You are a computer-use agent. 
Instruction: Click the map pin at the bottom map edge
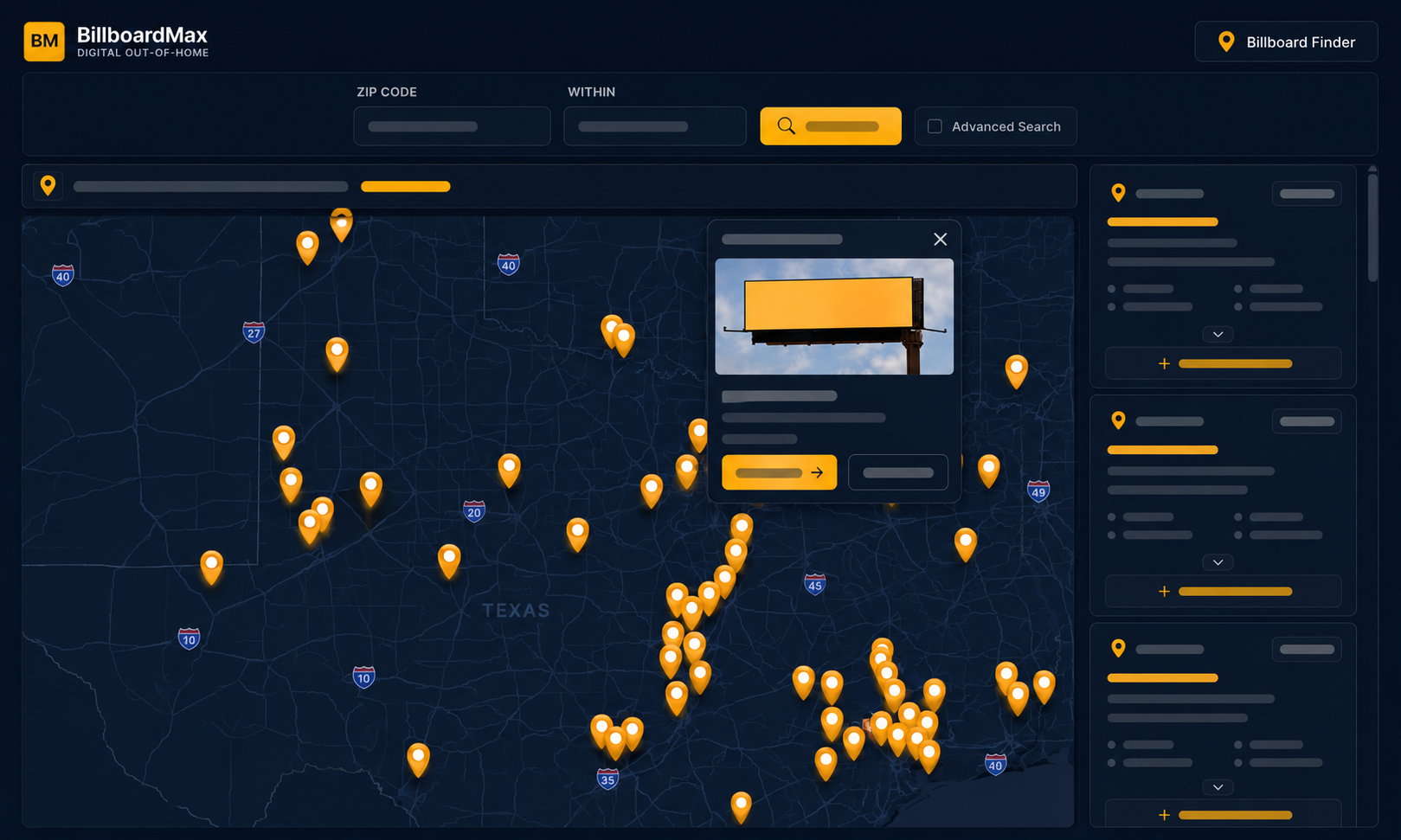click(741, 806)
